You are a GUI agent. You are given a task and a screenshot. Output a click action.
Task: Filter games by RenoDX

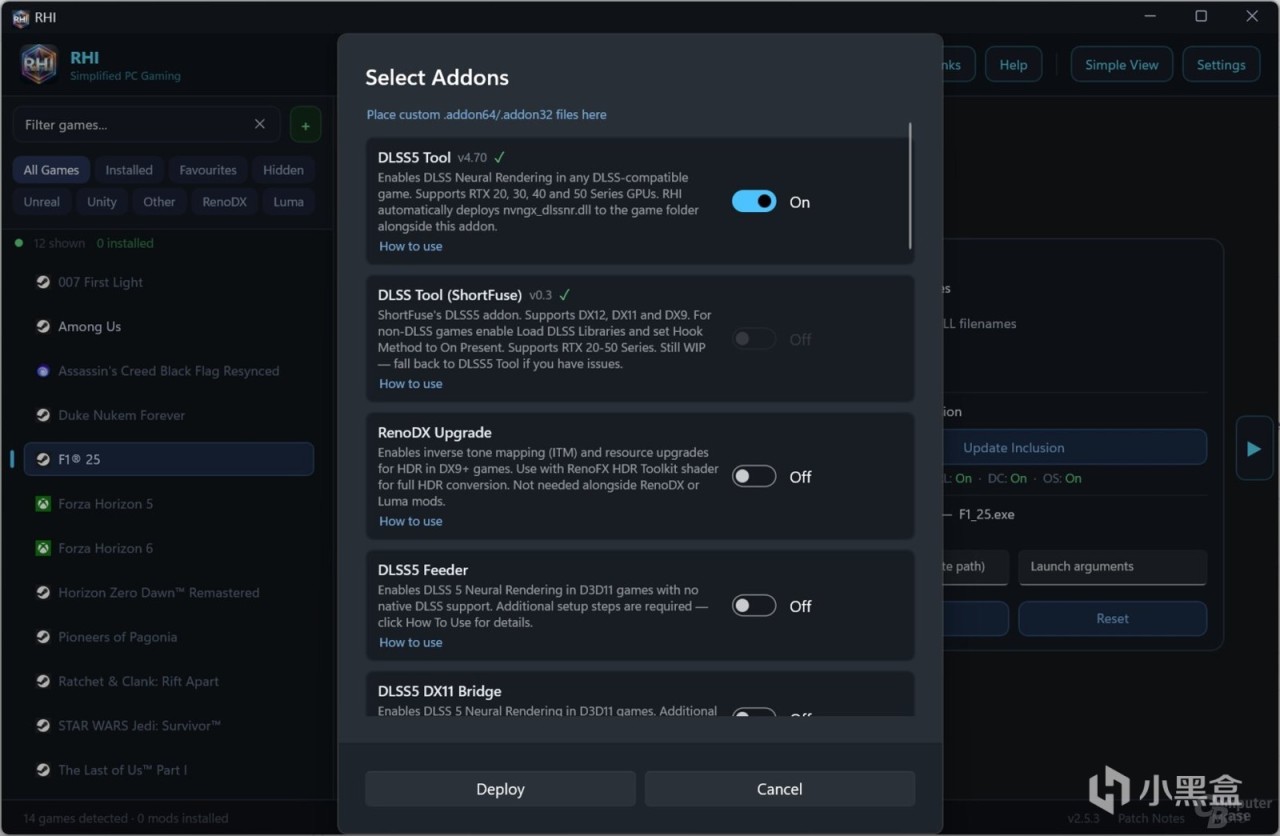click(224, 202)
